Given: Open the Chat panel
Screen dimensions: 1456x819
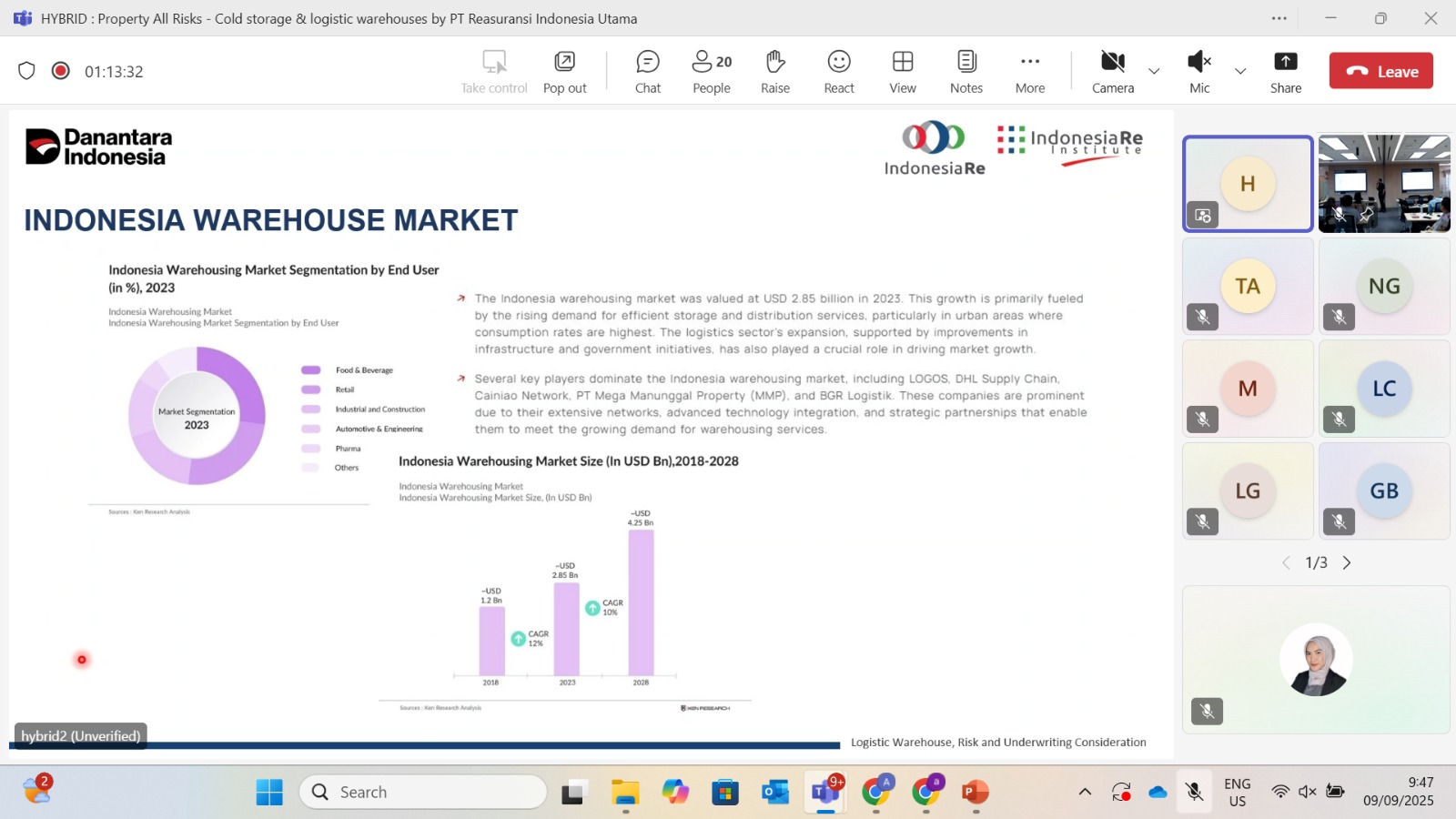Looking at the screenshot, I should (647, 72).
